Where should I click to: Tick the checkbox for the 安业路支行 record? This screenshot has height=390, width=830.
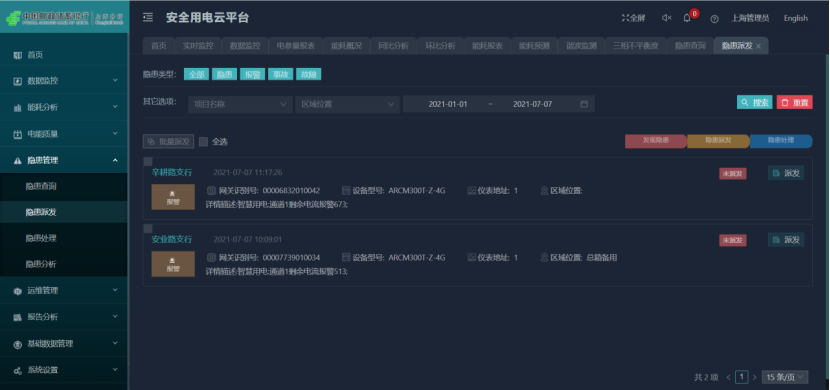[148, 229]
